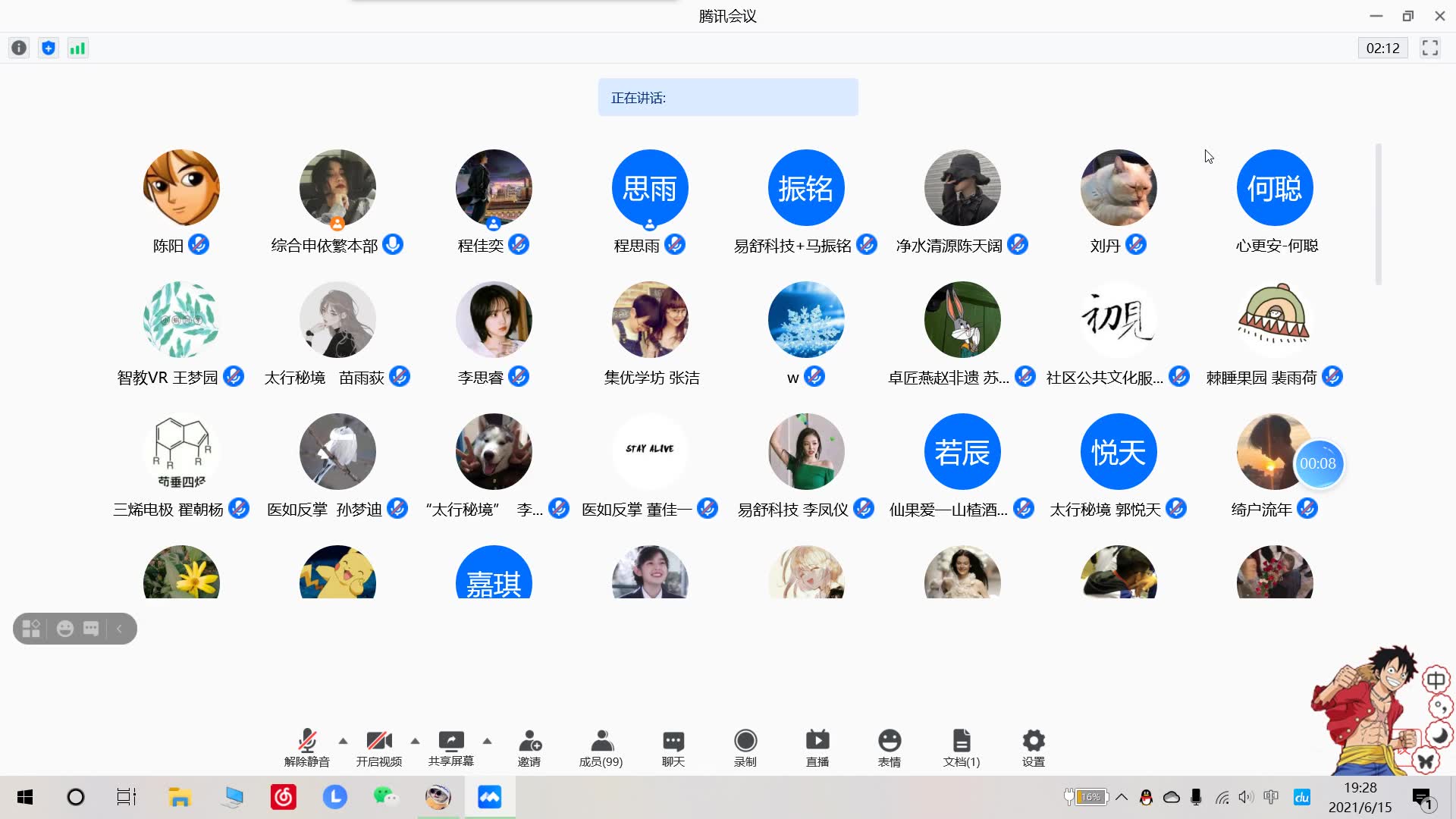Click muted mic icon next to 刘丹
Image resolution: width=1456 pixels, height=819 pixels.
pos(1136,244)
